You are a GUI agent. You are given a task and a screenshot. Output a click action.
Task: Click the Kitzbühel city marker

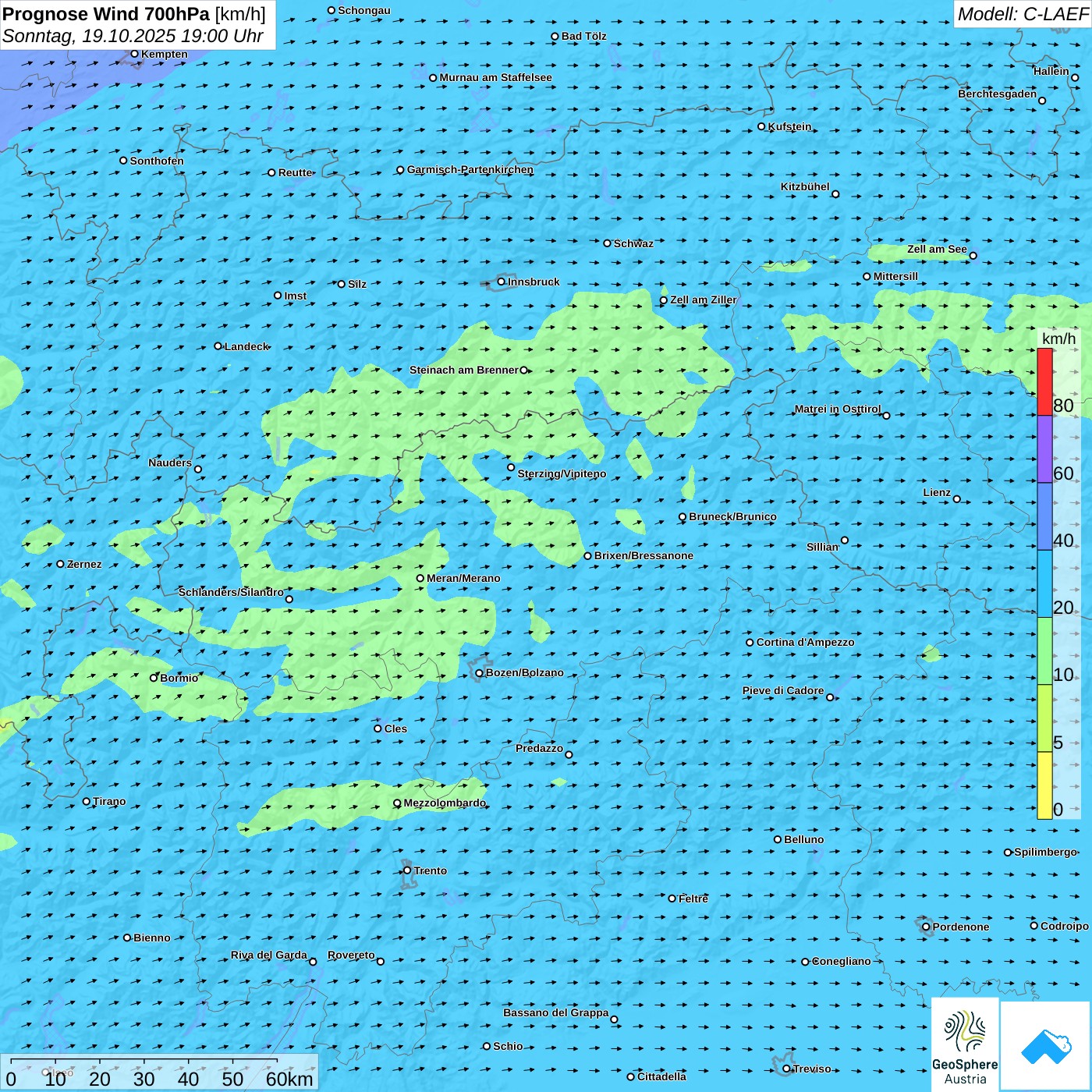coord(835,194)
